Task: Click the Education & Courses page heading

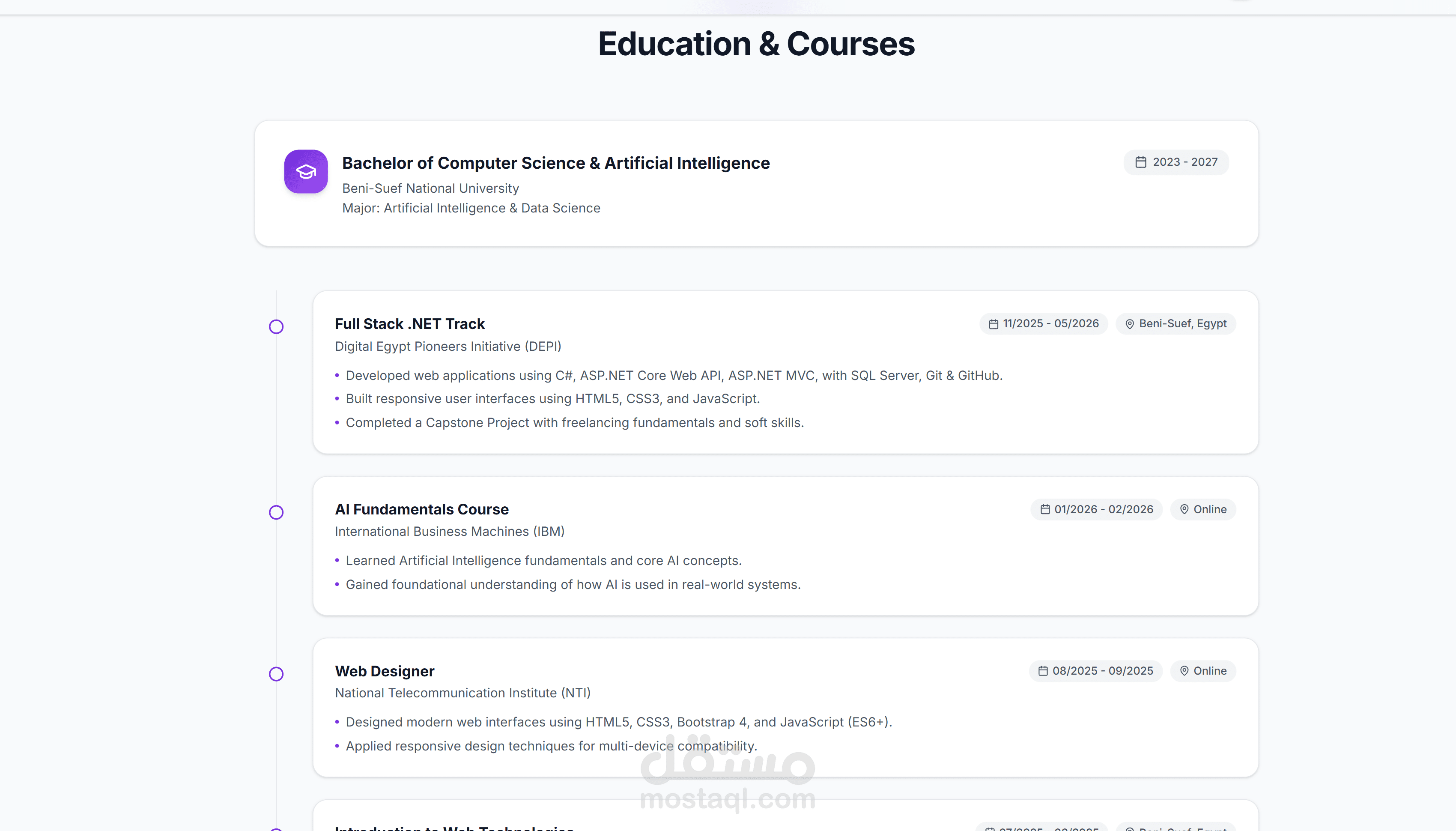Action: [x=756, y=44]
